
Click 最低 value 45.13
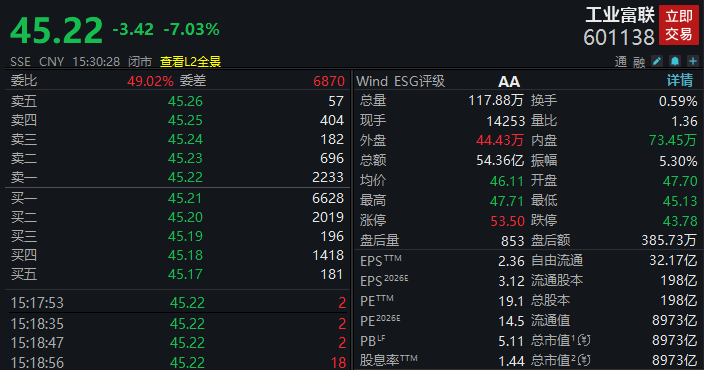[680, 201]
